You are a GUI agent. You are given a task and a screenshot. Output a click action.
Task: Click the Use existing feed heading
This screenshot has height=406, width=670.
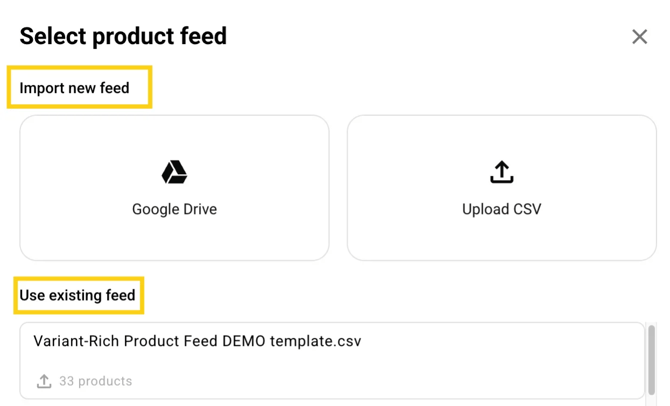coord(77,296)
